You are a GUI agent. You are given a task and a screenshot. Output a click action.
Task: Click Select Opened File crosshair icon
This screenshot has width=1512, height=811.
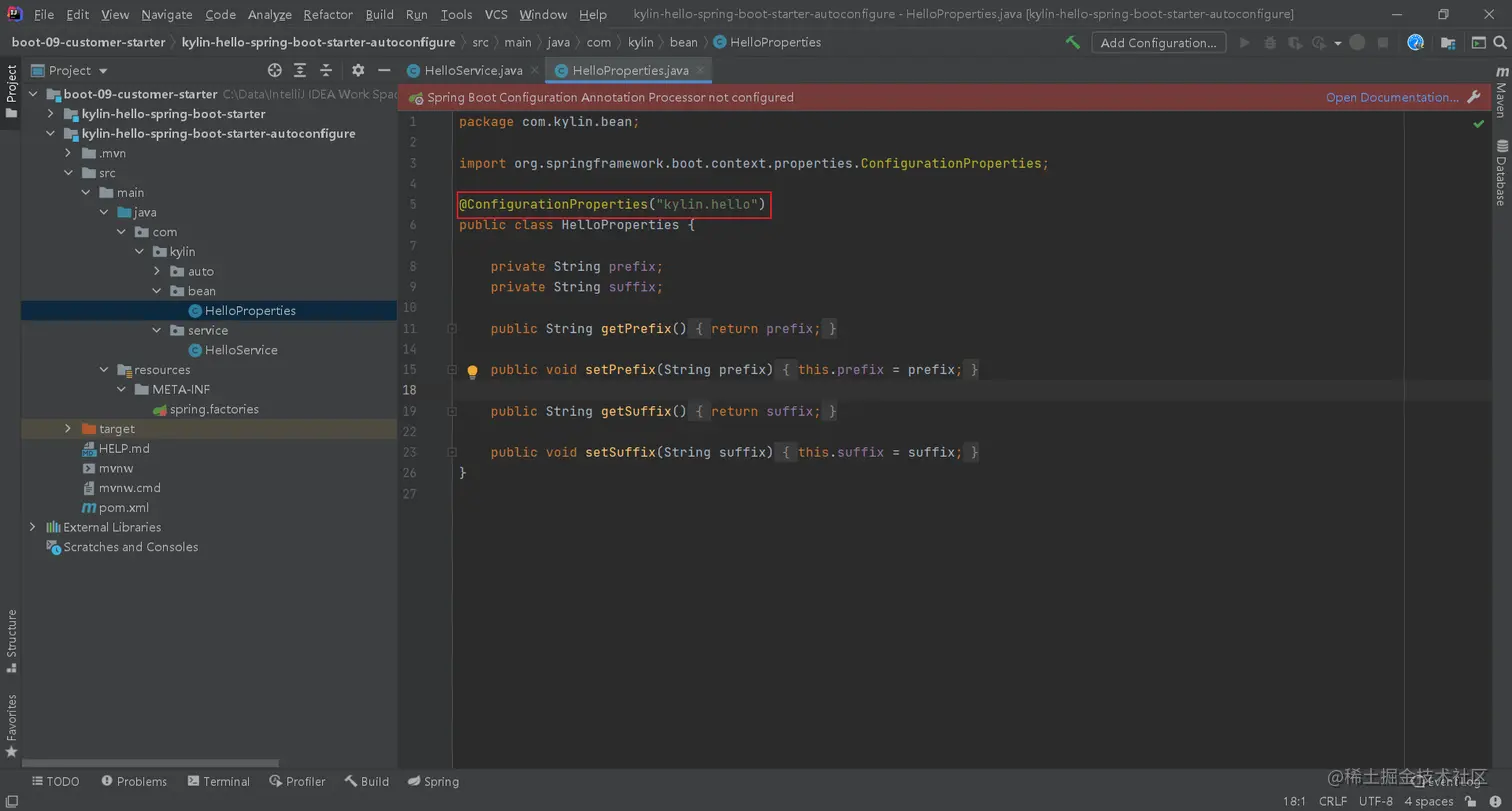click(x=275, y=70)
